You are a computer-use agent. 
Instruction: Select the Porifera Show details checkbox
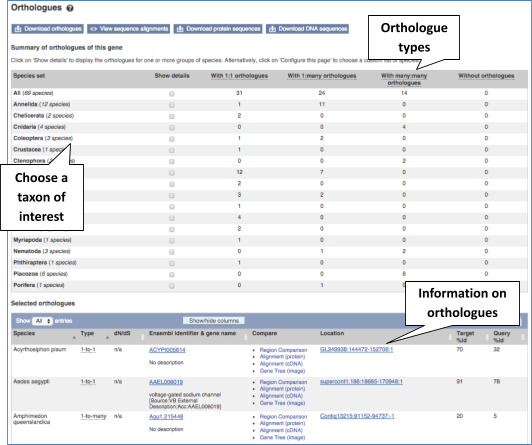[172, 286]
